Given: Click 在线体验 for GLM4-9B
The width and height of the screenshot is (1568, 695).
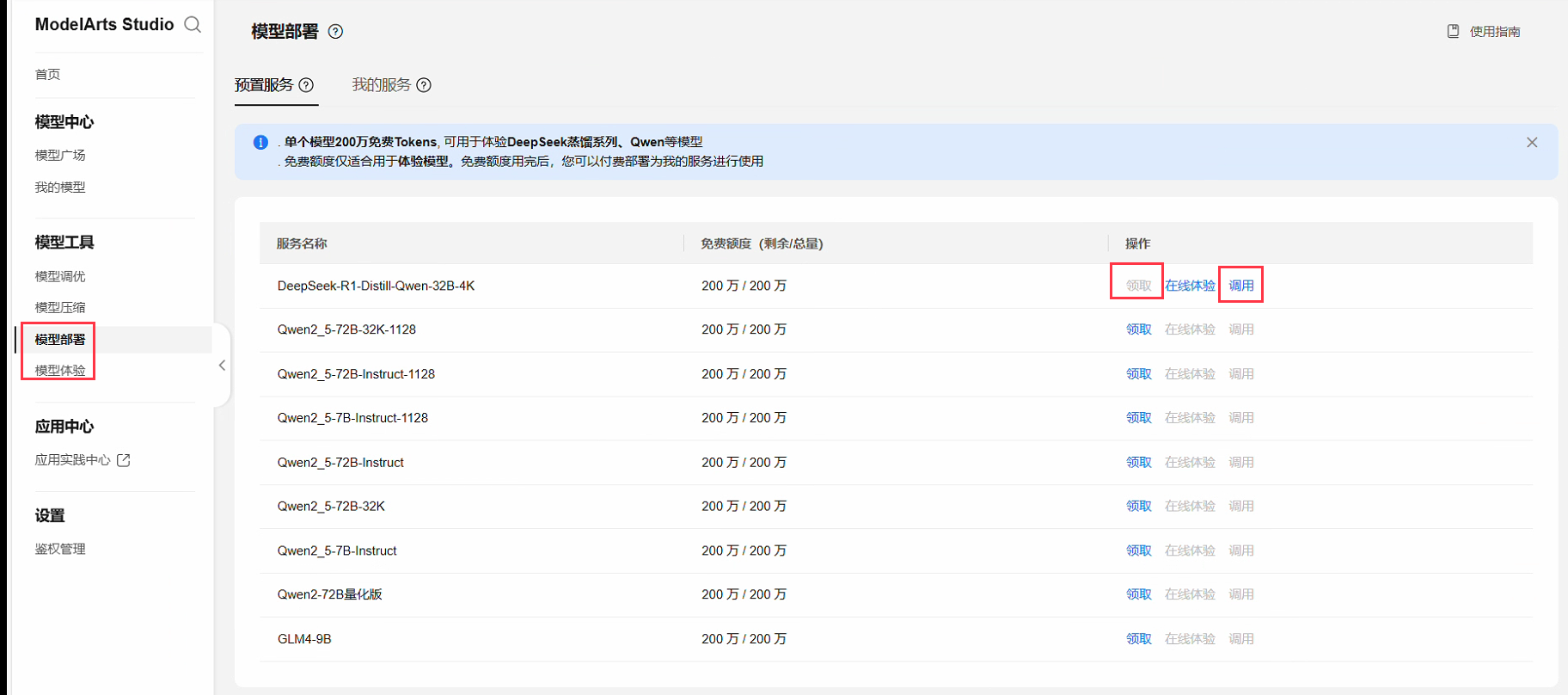Looking at the screenshot, I should [1190, 639].
